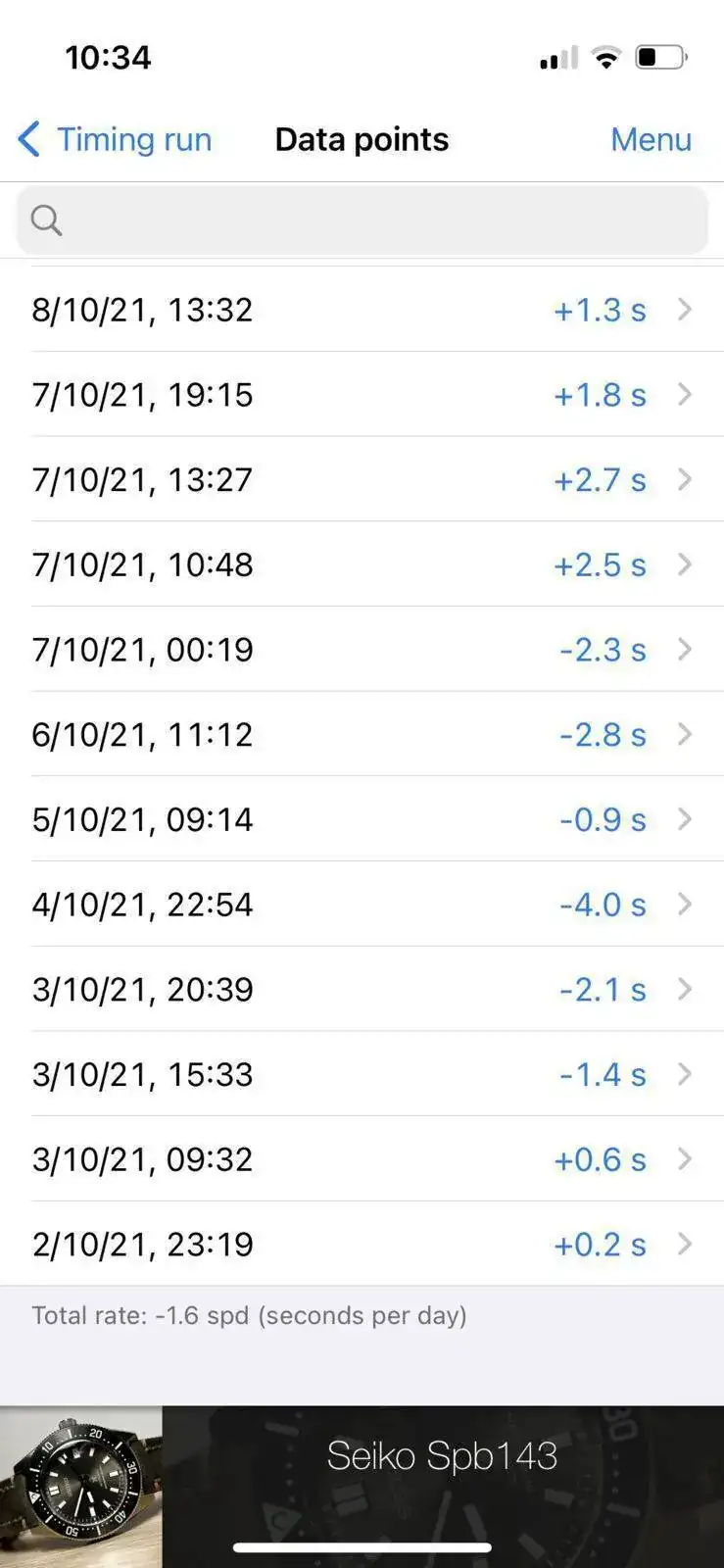Select the 5/10/21, 09:14 data point
This screenshot has height=1568, width=724.
(362, 819)
